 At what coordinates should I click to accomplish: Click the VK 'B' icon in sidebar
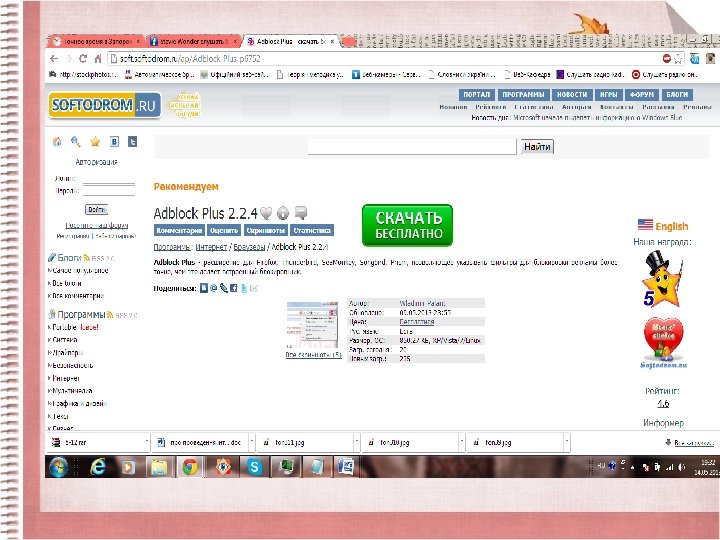[x=114, y=141]
